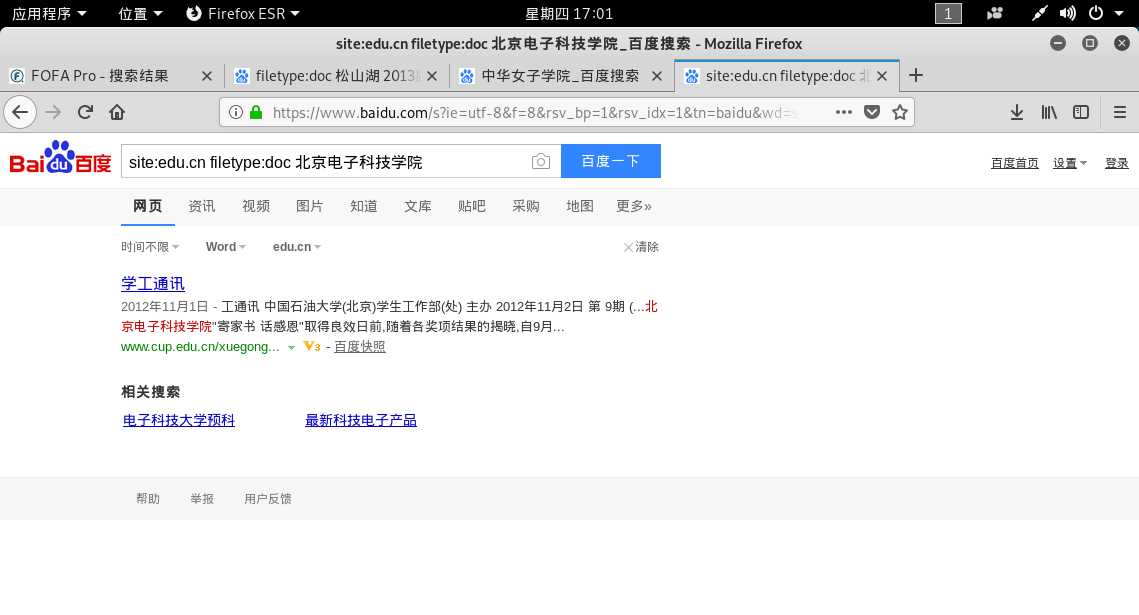Expand the 时间不限 time filter
The height and width of the screenshot is (615, 1139).
150,247
